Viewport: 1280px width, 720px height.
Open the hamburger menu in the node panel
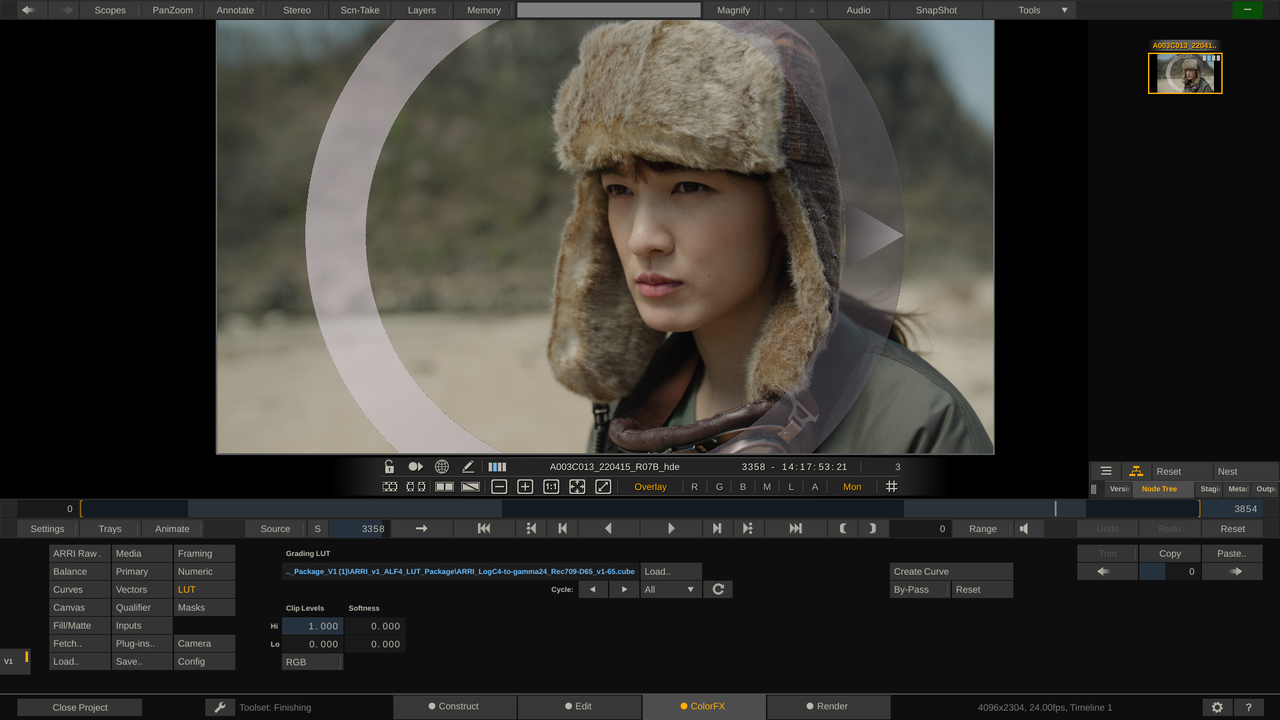(1106, 471)
